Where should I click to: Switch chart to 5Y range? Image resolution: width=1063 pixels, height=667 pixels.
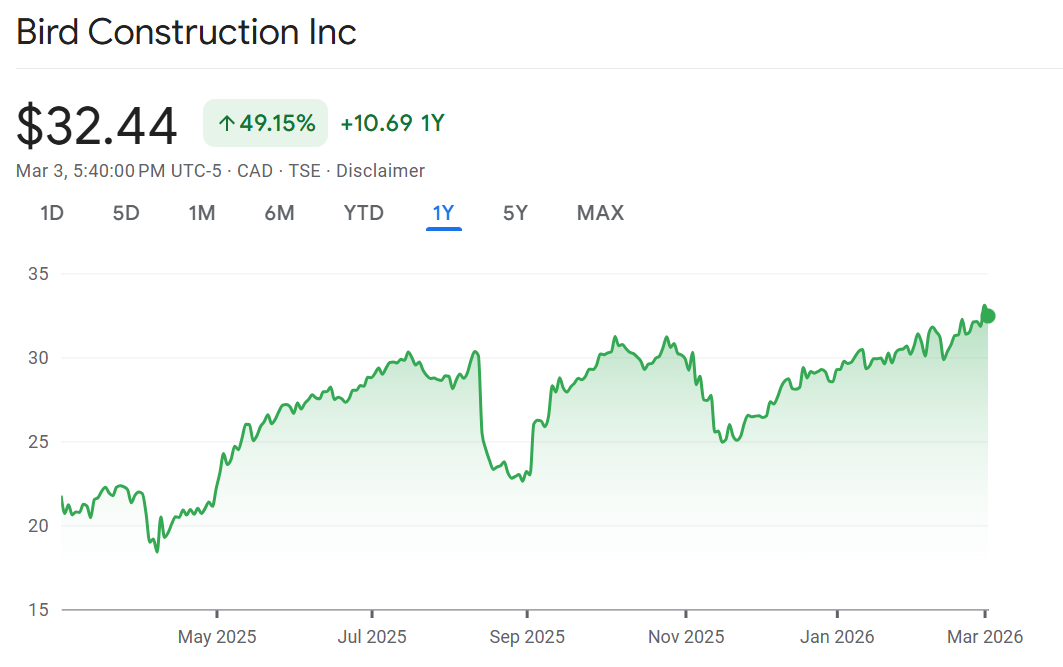tap(515, 213)
